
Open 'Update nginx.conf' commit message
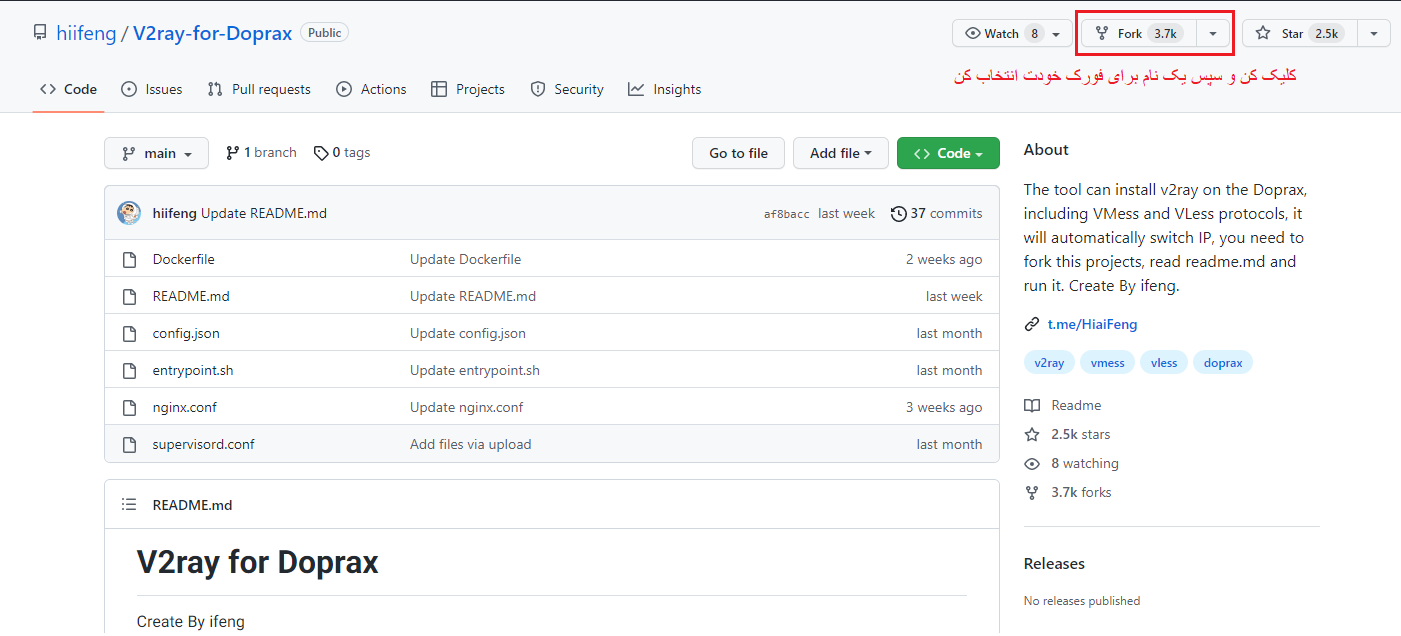point(466,407)
